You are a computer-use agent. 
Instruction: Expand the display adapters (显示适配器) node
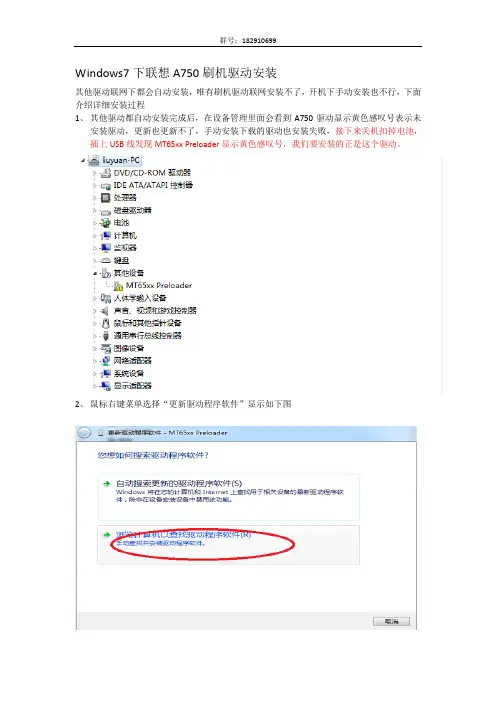point(95,386)
